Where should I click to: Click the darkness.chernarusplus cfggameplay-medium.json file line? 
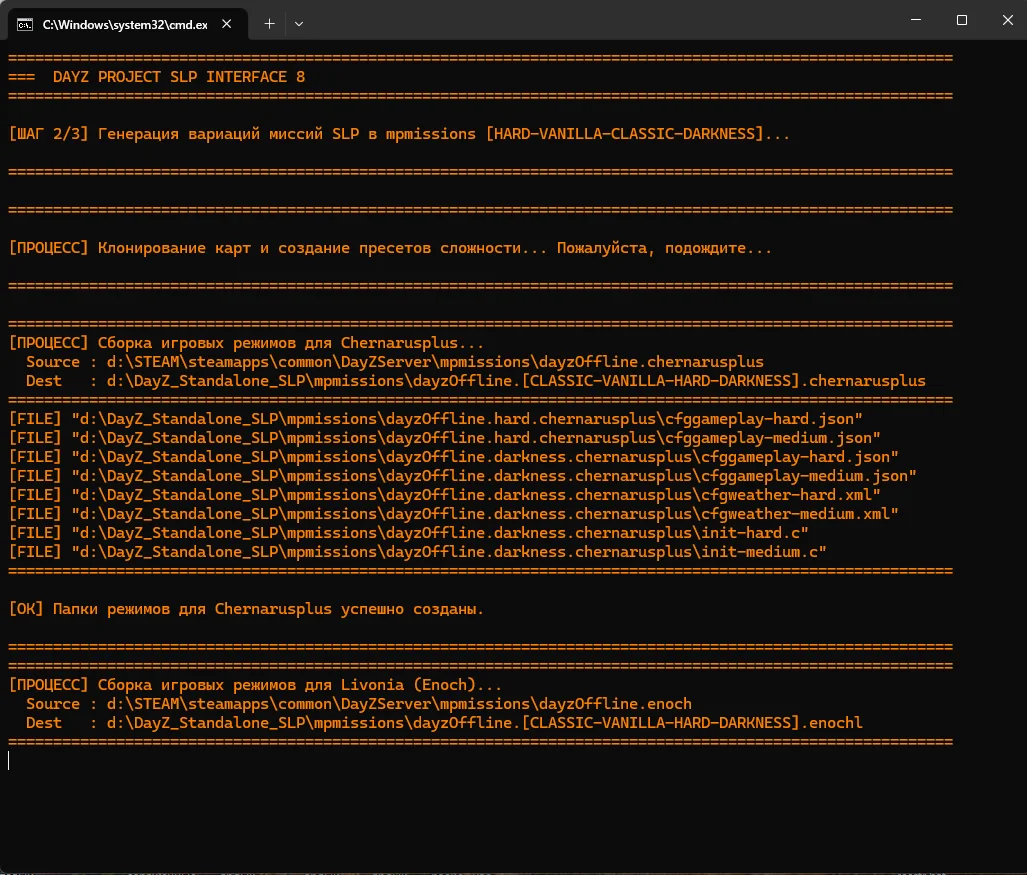click(462, 476)
